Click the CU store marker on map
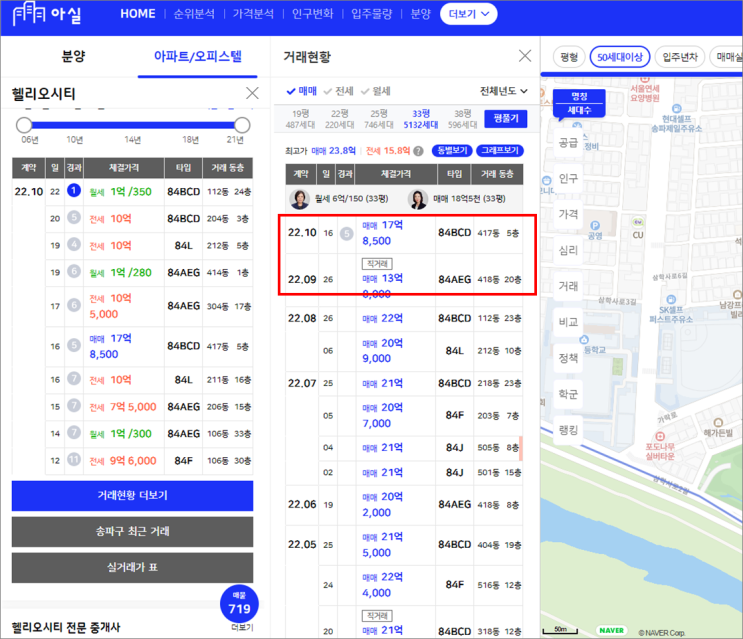 pyautogui.click(x=638, y=222)
